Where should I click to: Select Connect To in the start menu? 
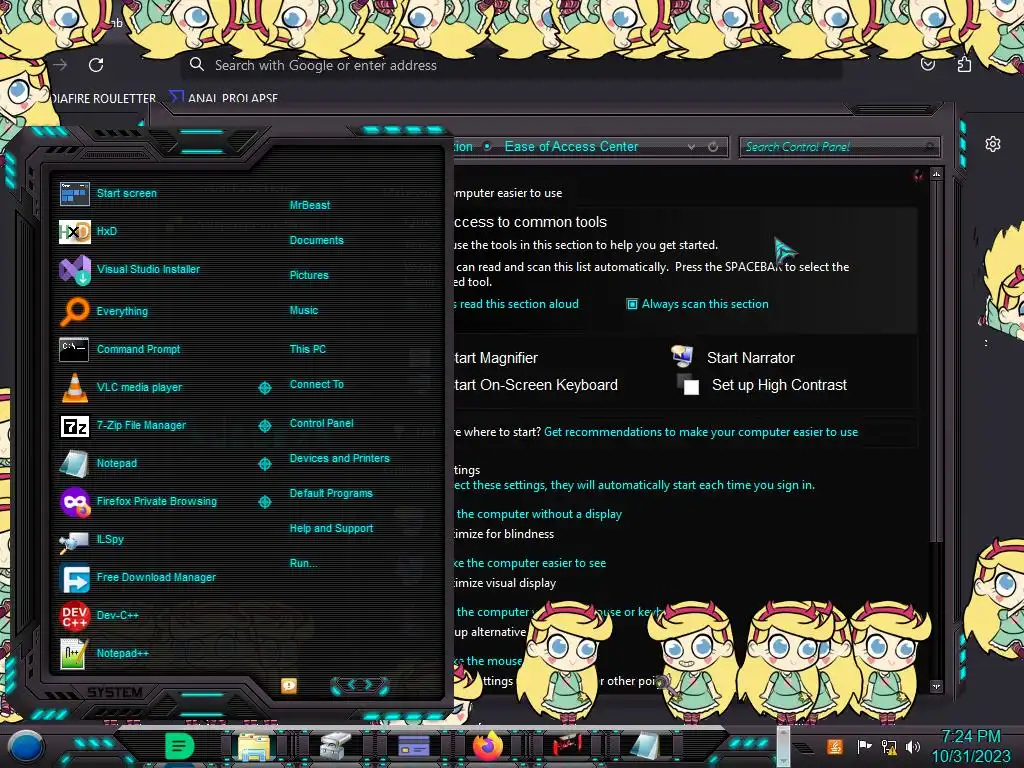pos(316,385)
